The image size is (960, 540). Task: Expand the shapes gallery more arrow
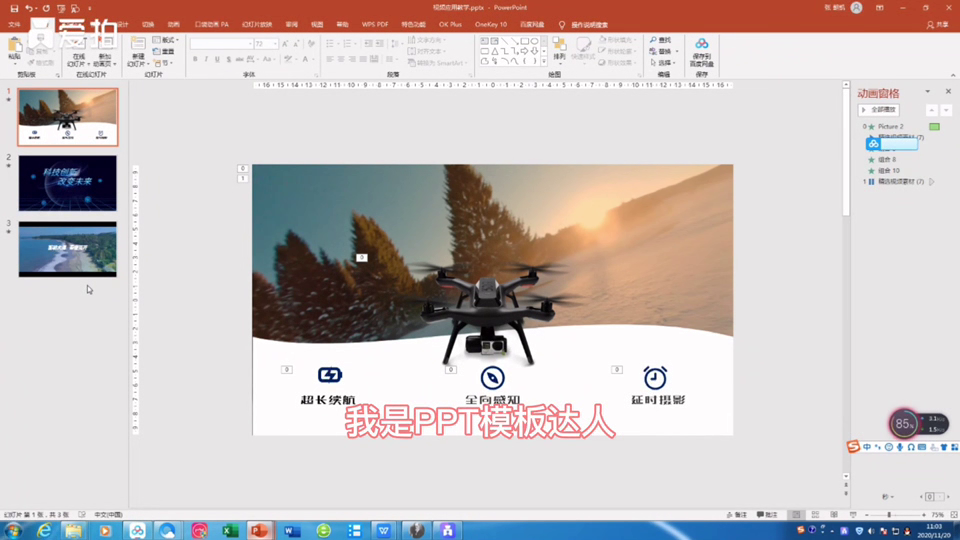click(544, 61)
